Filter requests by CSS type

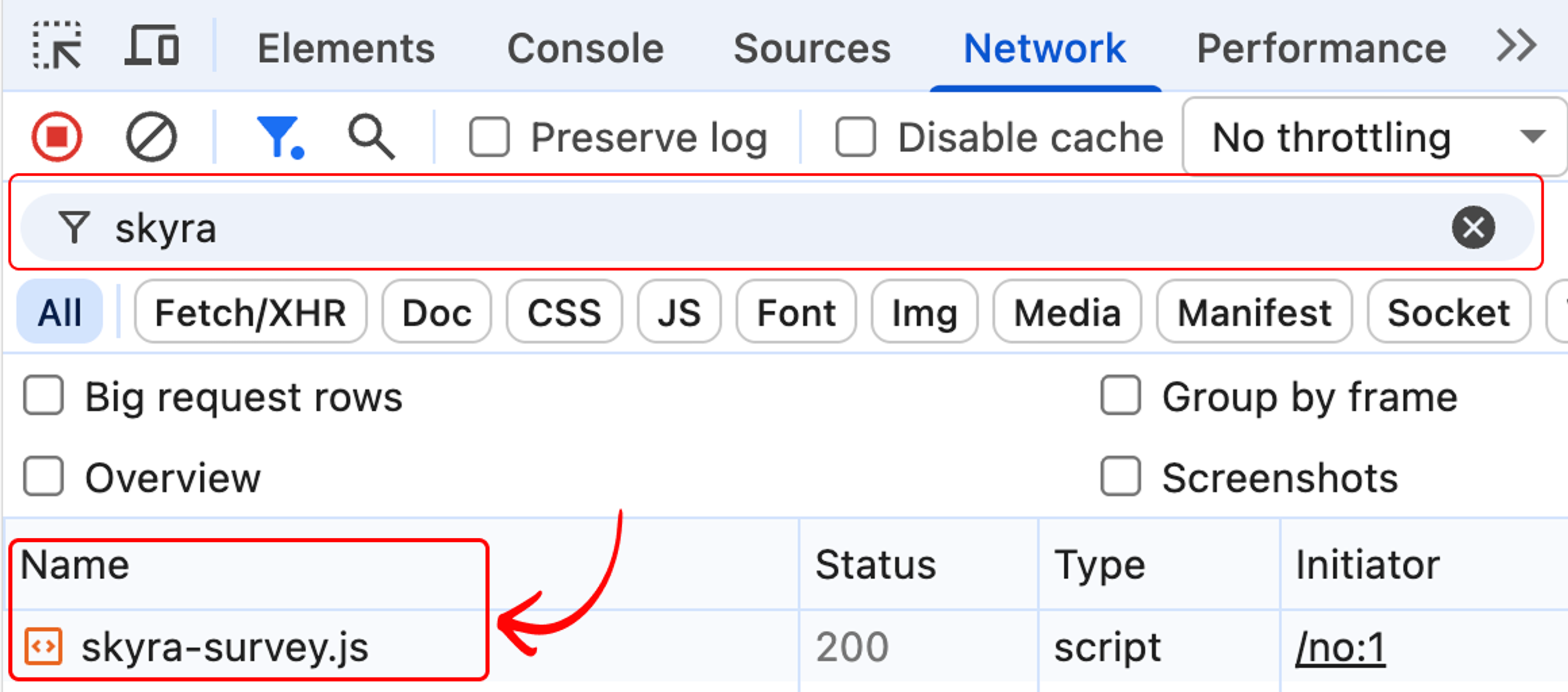(x=564, y=312)
